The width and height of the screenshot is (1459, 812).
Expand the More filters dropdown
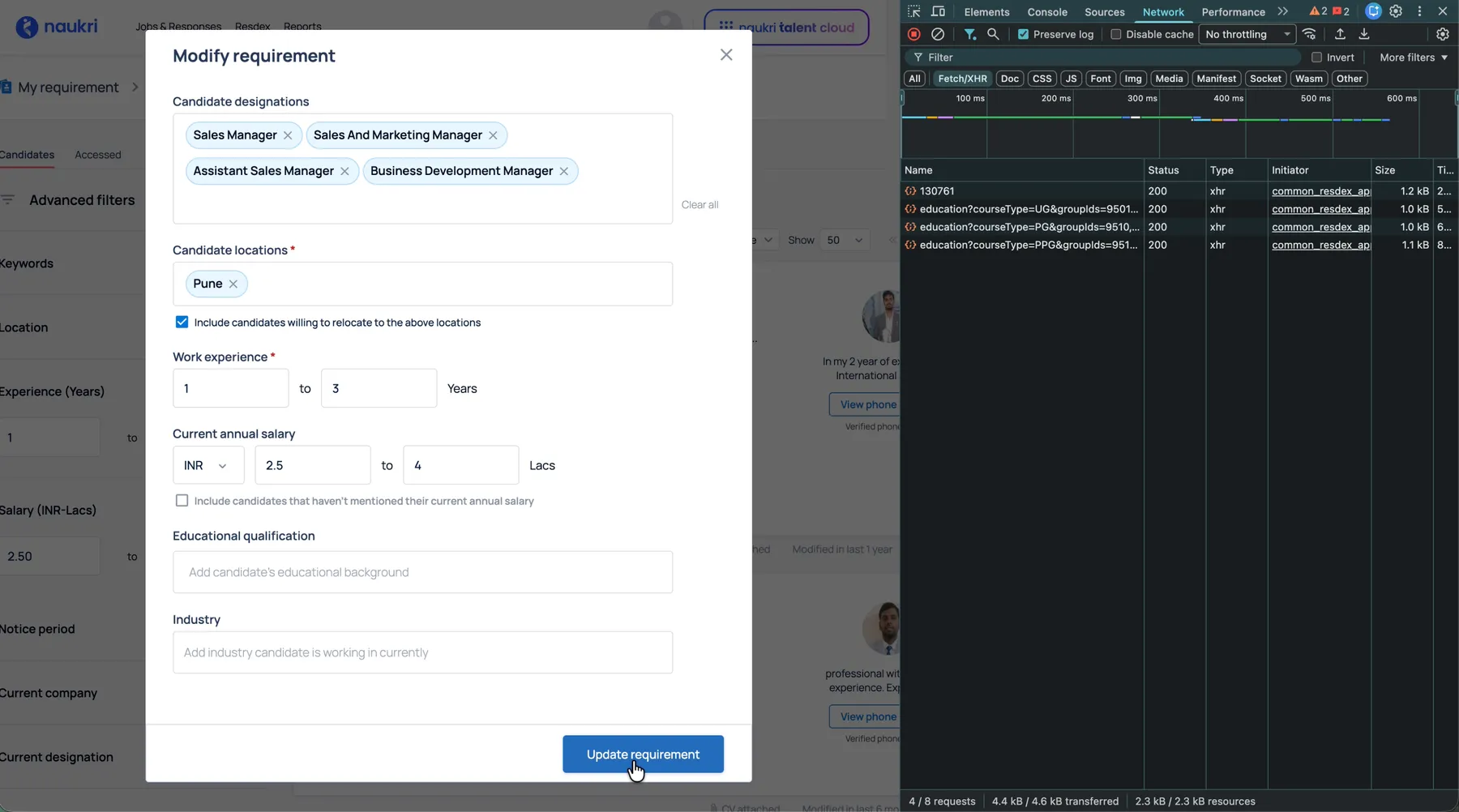tap(1413, 58)
